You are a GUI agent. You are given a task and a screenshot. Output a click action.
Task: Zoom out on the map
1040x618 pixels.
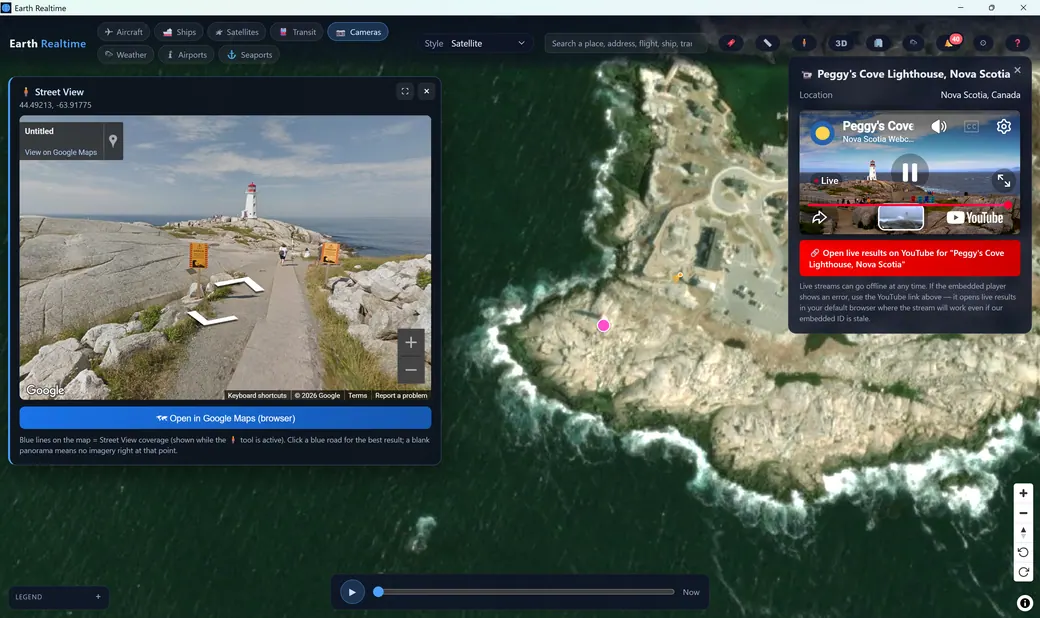(x=1023, y=513)
